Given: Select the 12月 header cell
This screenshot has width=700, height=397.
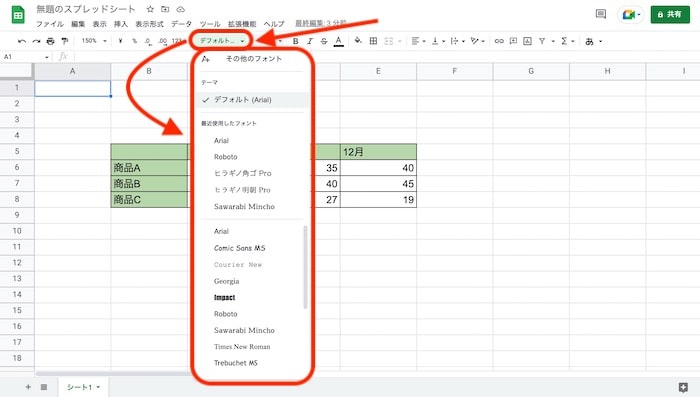Looking at the screenshot, I should point(379,152).
